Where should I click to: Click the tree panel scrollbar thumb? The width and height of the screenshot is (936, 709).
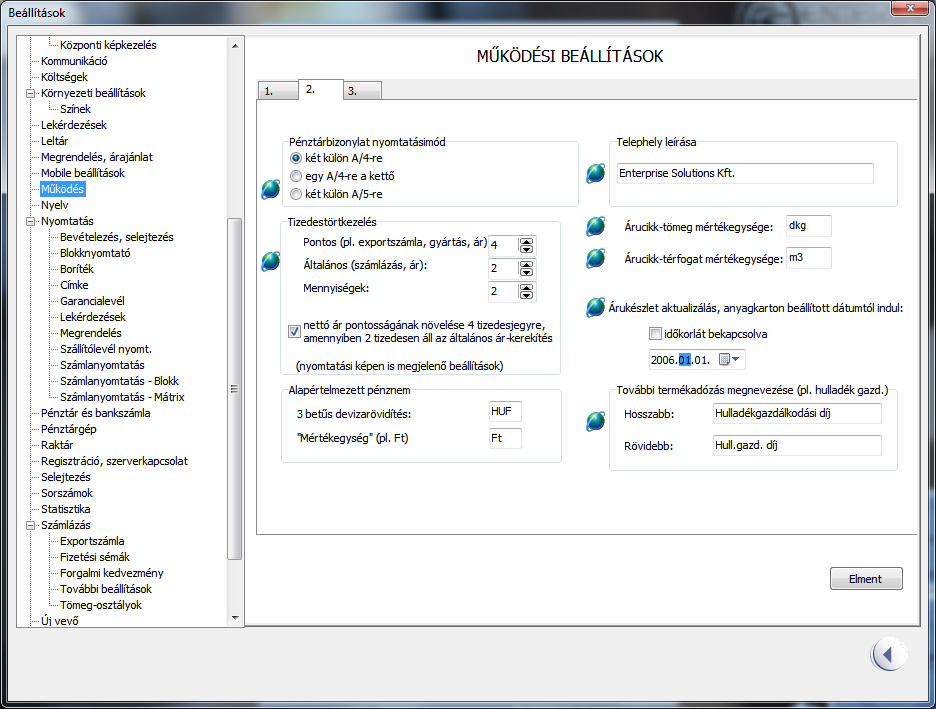(235, 389)
